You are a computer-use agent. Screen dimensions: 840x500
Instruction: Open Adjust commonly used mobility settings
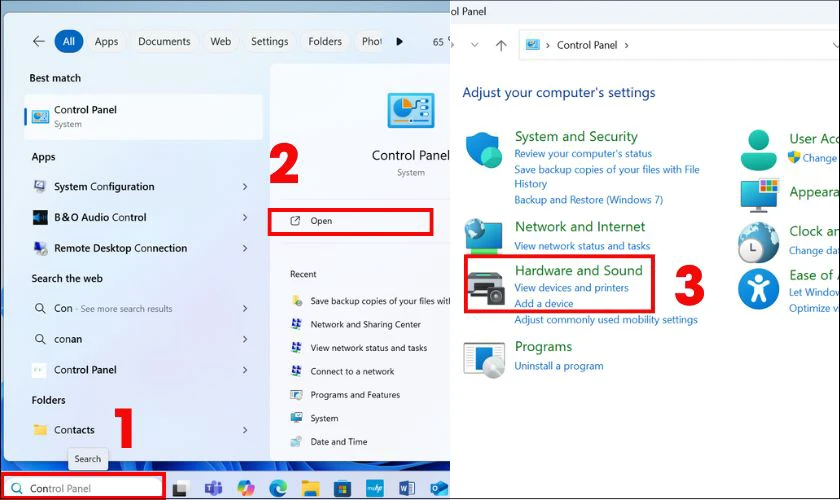[606, 320]
